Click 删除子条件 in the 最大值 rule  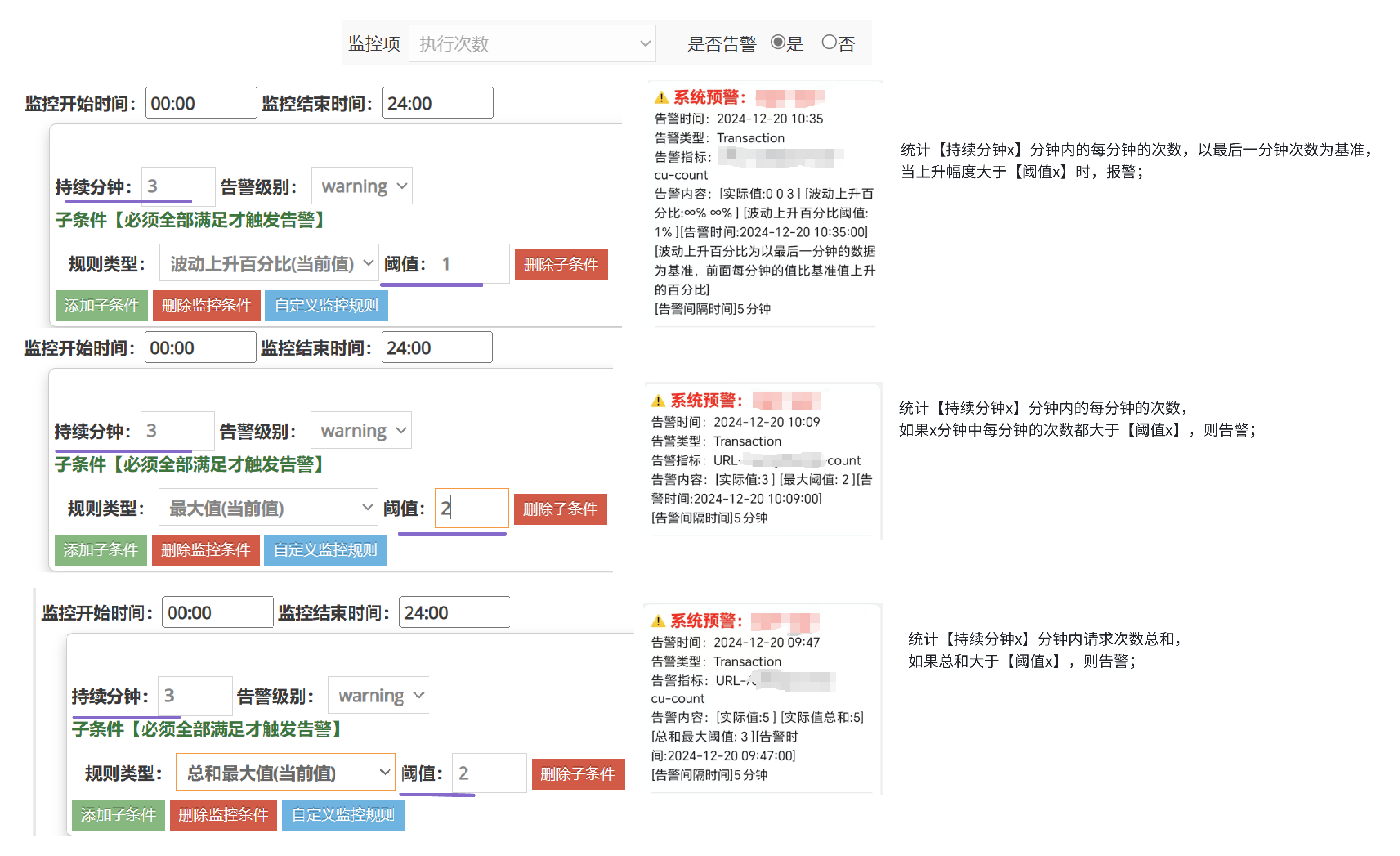tap(560, 509)
